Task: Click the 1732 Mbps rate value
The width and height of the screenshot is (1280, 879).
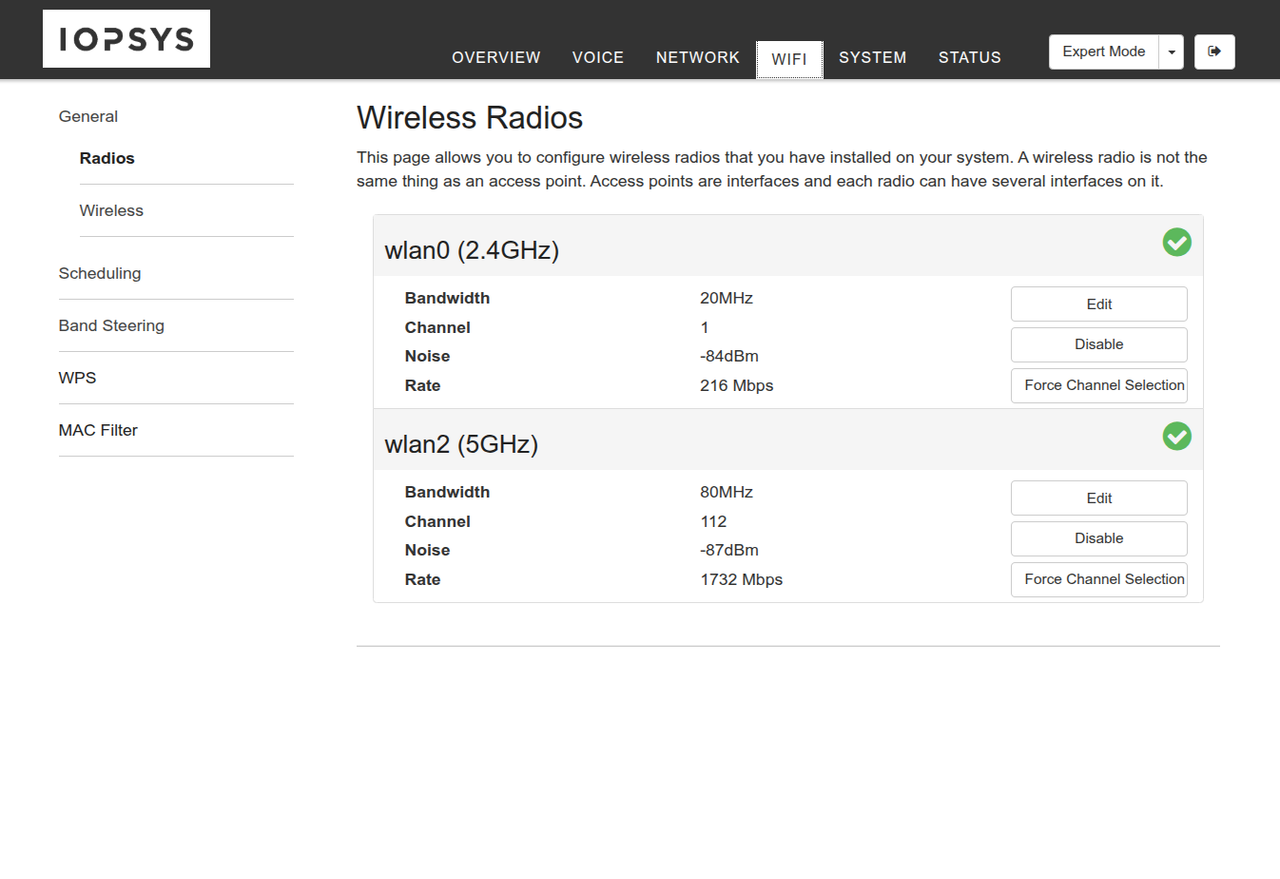Action: pyautogui.click(x=741, y=579)
